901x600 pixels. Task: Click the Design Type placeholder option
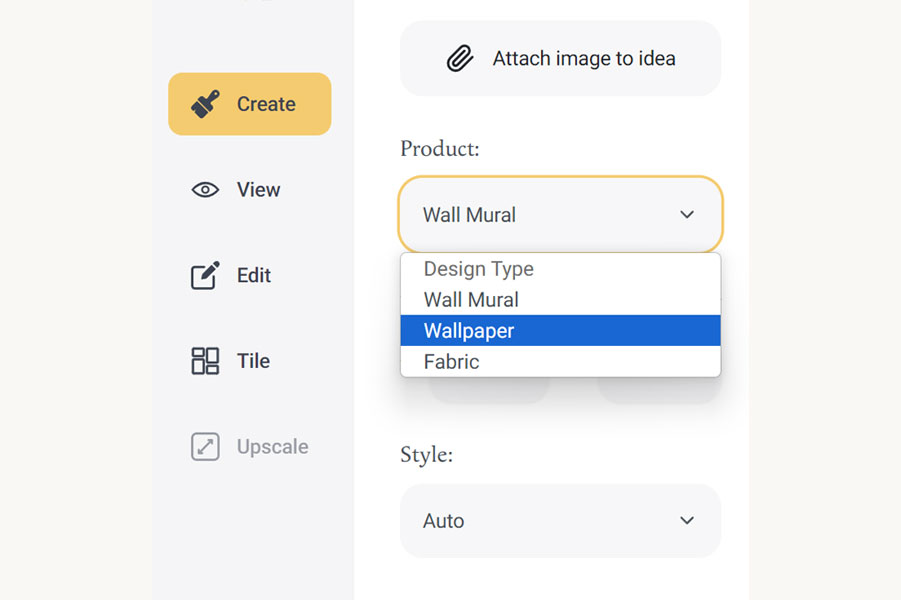tap(560, 268)
